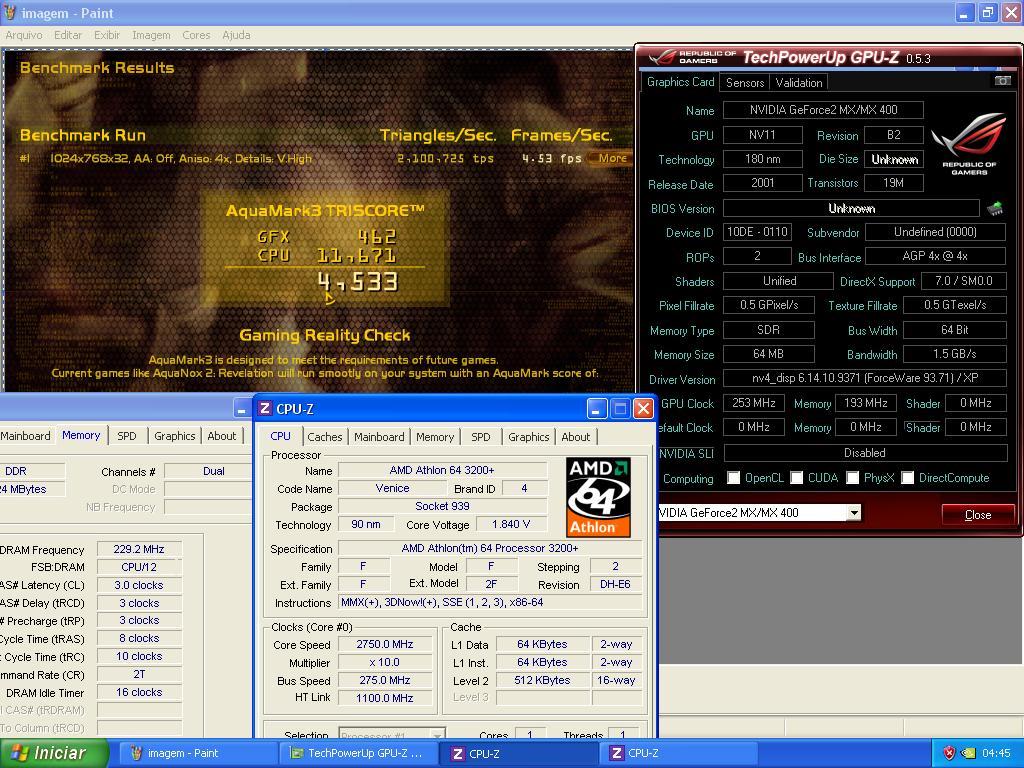Click the AMD Athlon 64 logo in CPU-Z
The image size is (1024, 768).
click(598, 498)
